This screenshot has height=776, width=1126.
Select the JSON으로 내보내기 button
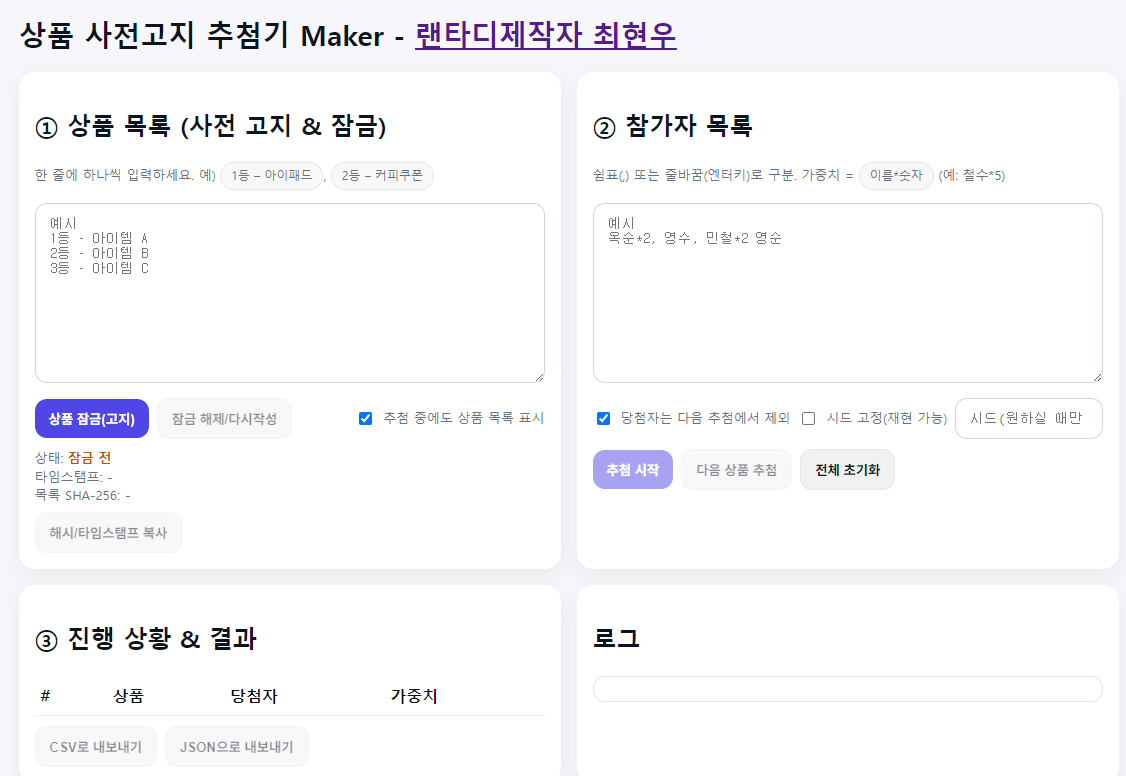tap(236, 747)
